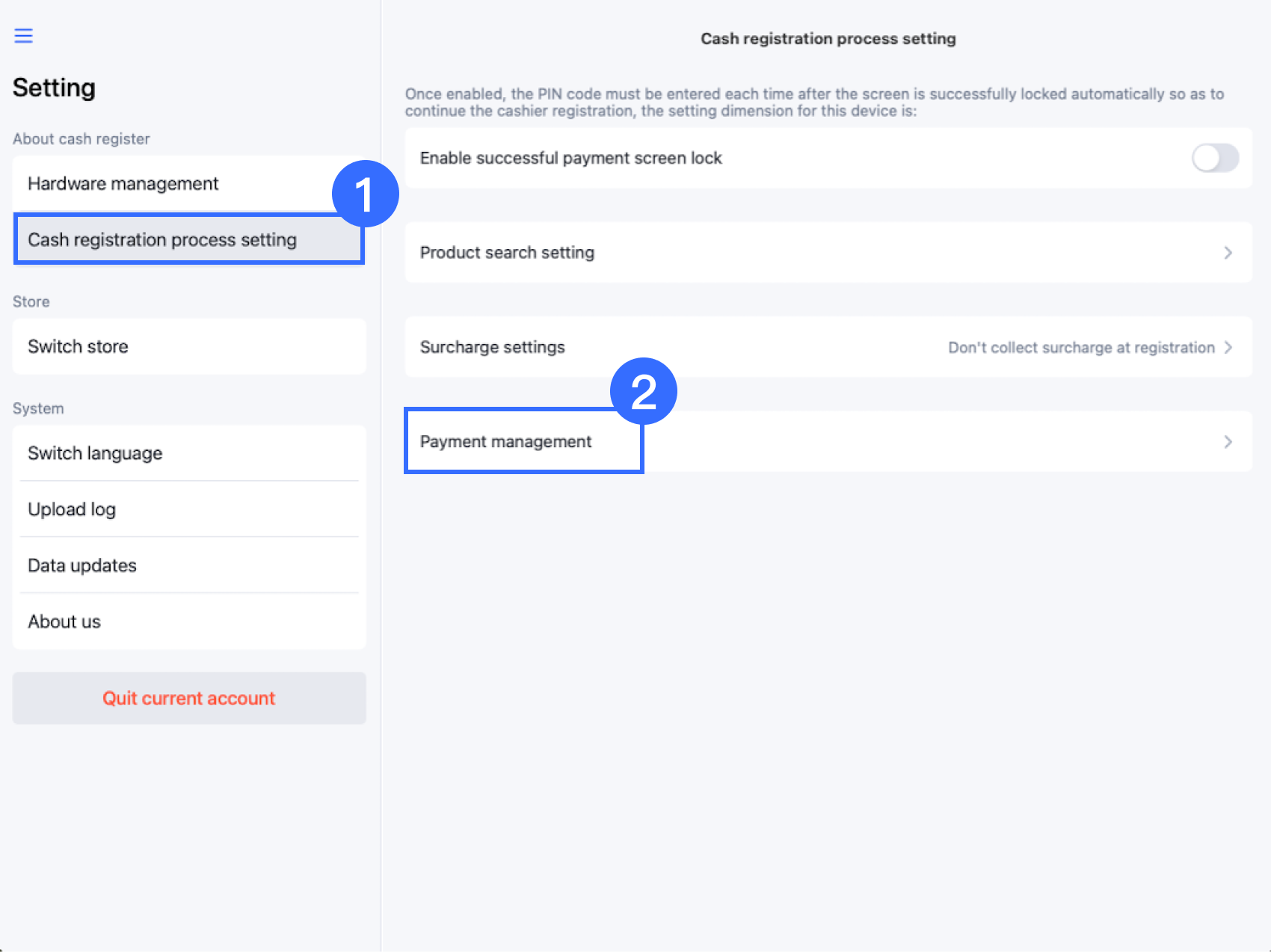Expand Surcharge settings chevron arrow
This screenshot has width=1271, height=952.
point(1228,348)
